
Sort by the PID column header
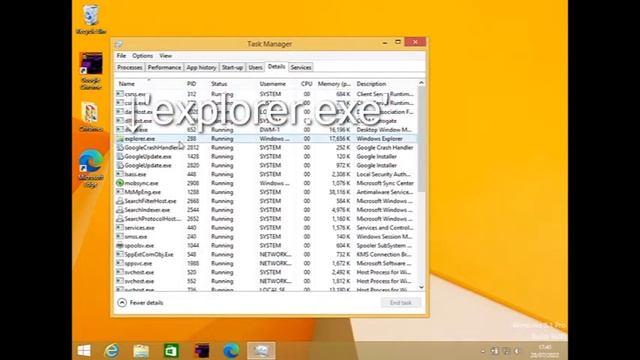(x=191, y=84)
